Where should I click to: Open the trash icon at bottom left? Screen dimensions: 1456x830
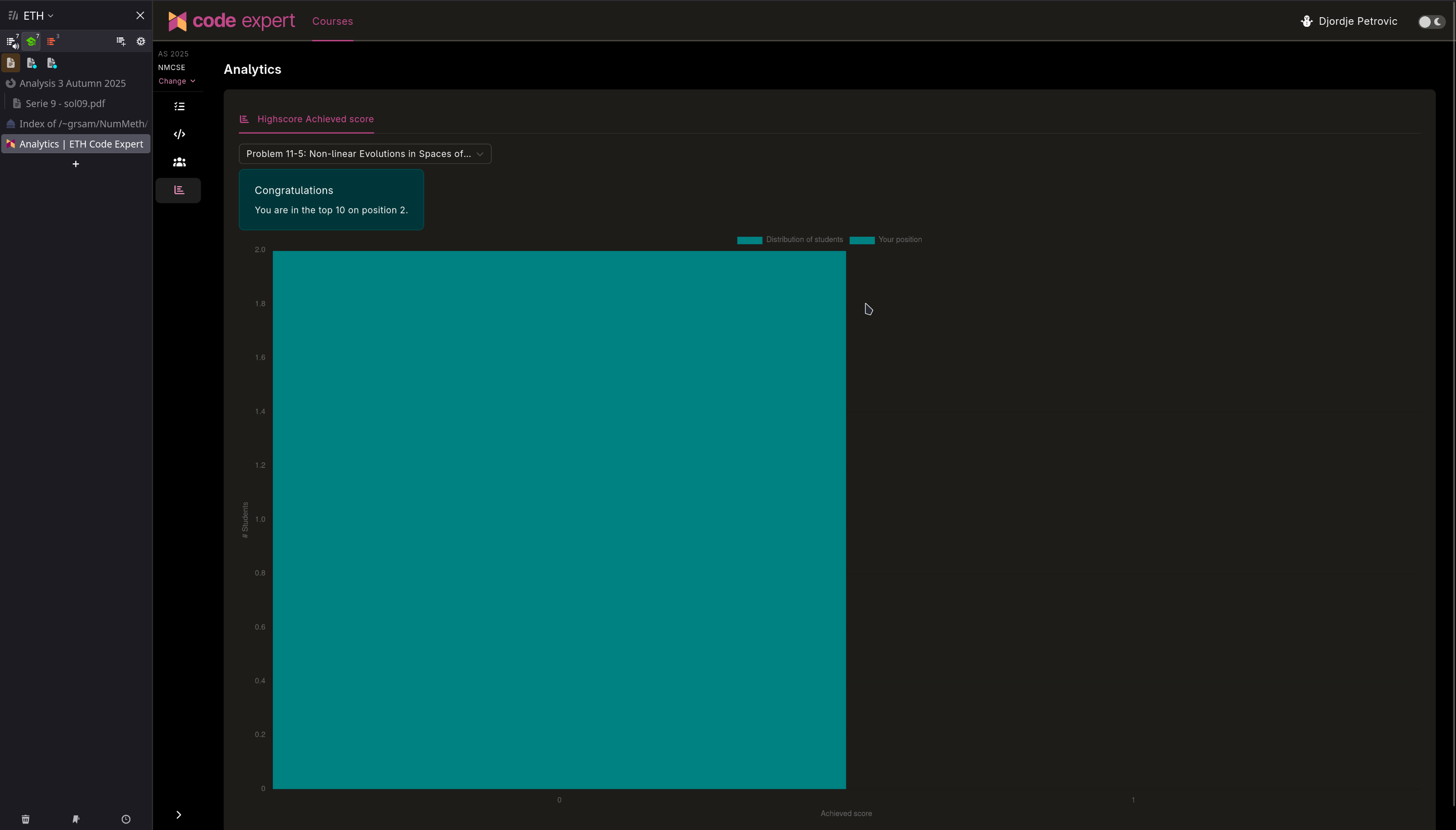tap(26, 819)
